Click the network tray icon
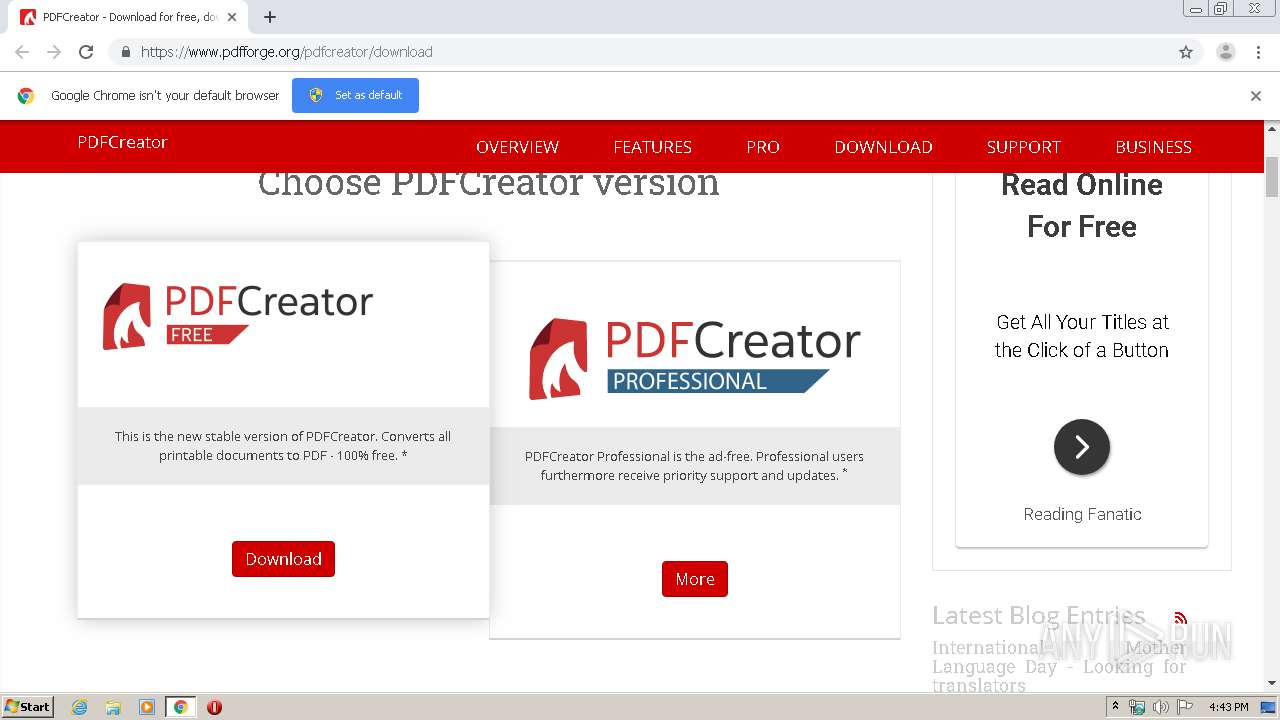Screen dimensions: 1280x720 click(x=1137, y=707)
